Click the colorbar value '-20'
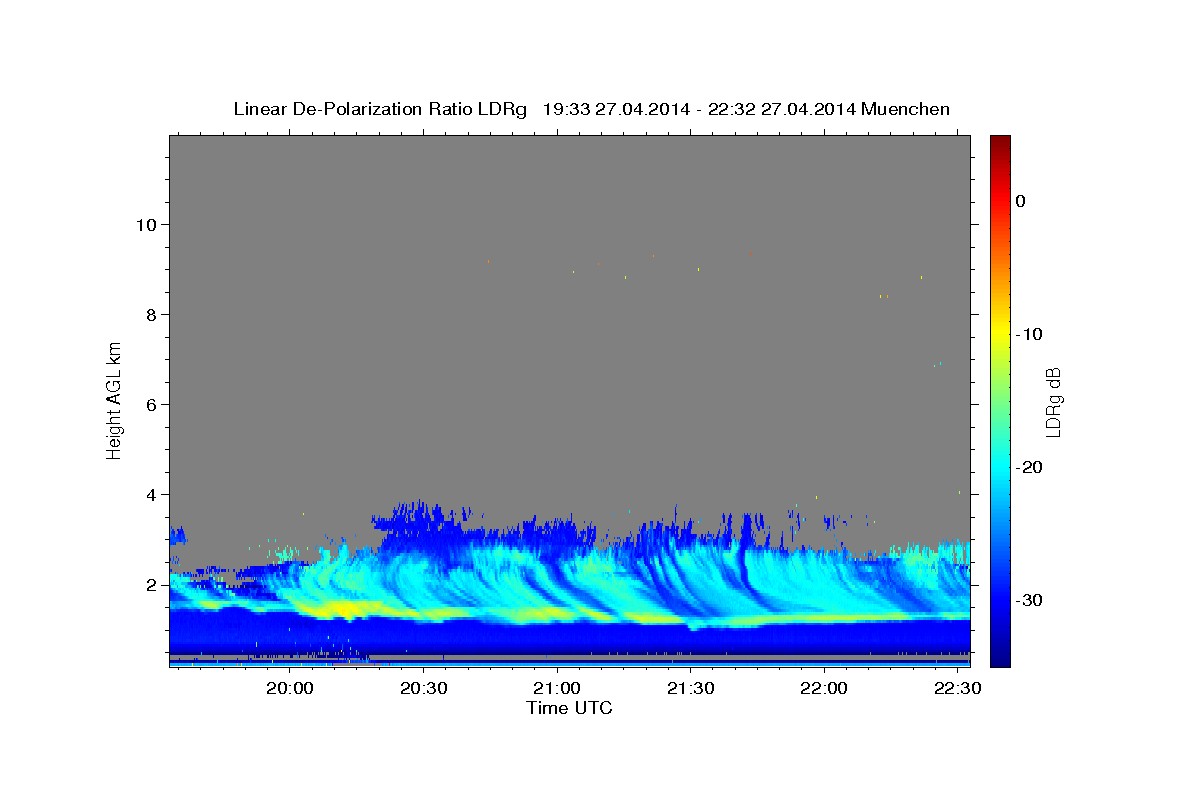This screenshot has width=1200, height=800. coord(1028,467)
